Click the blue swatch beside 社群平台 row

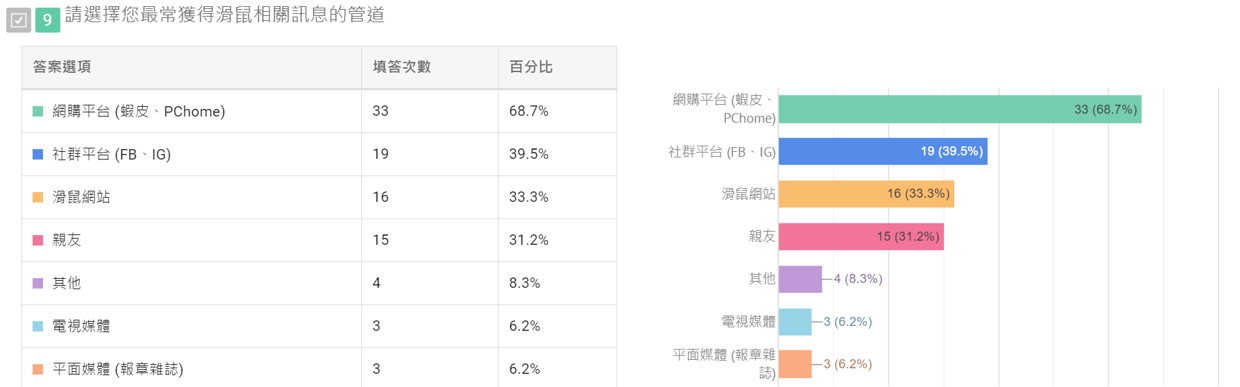tap(38, 154)
